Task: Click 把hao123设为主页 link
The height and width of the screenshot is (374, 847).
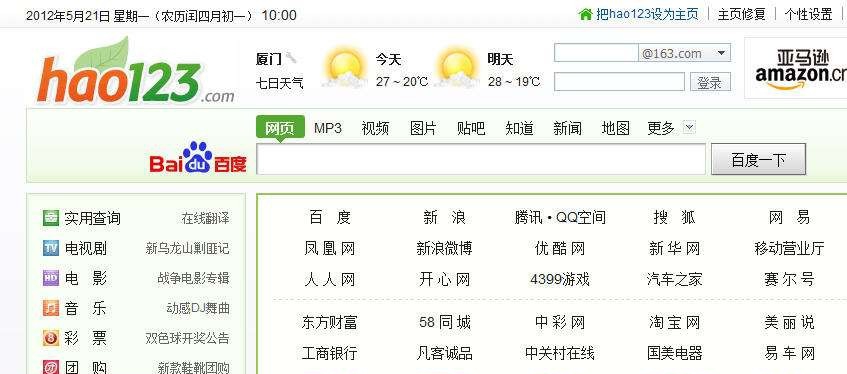Action: click(647, 15)
